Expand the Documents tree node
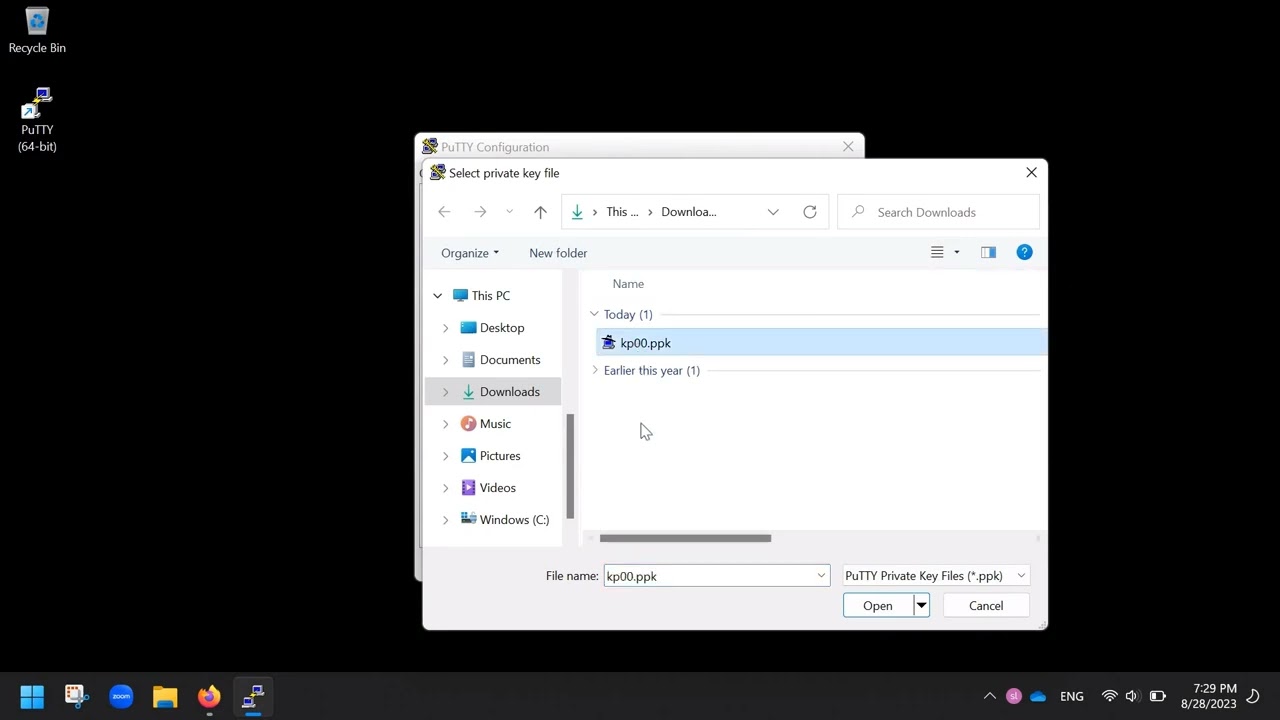Viewport: 1280px width, 720px height. click(446, 360)
